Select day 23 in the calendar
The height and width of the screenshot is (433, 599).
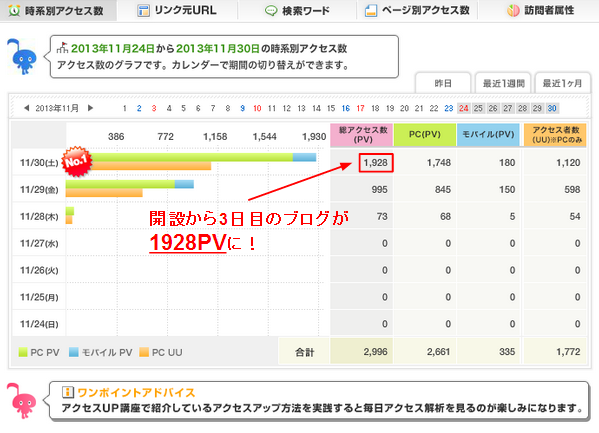(449, 109)
